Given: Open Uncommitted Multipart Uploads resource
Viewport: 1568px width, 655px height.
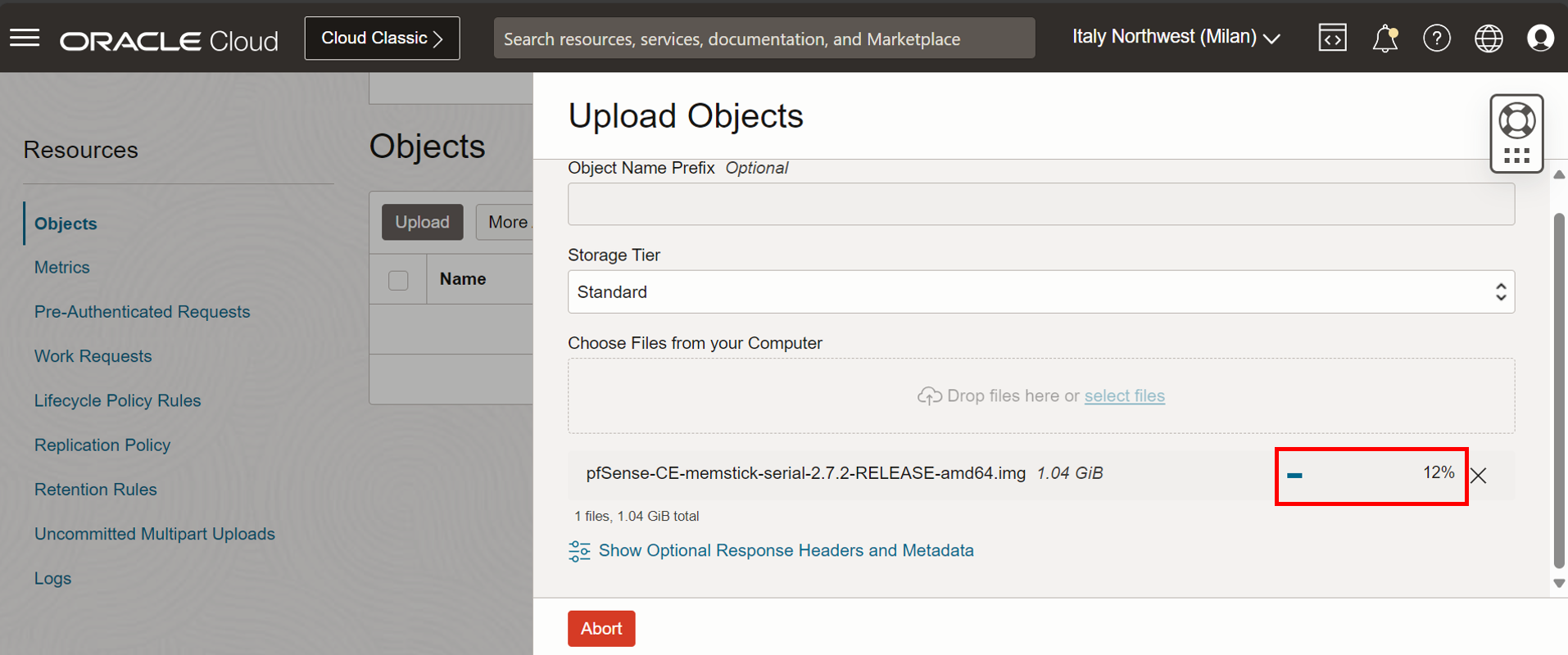Looking at the screenshot, I should 154,534.
